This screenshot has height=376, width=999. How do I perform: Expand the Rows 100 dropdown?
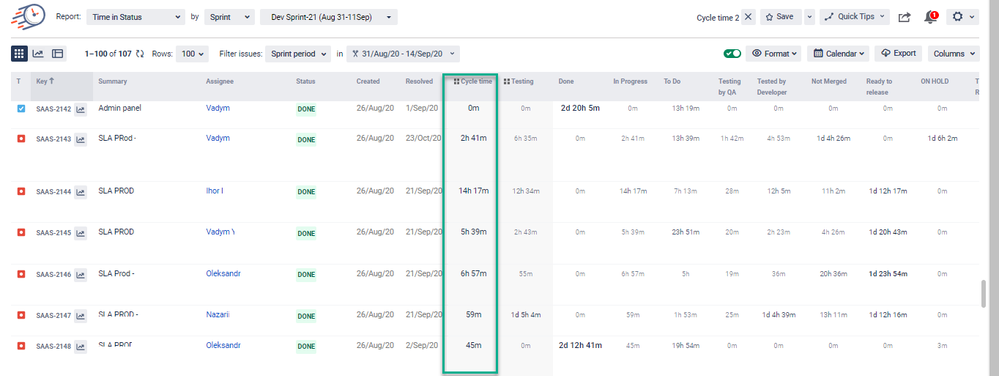point(192,54)
